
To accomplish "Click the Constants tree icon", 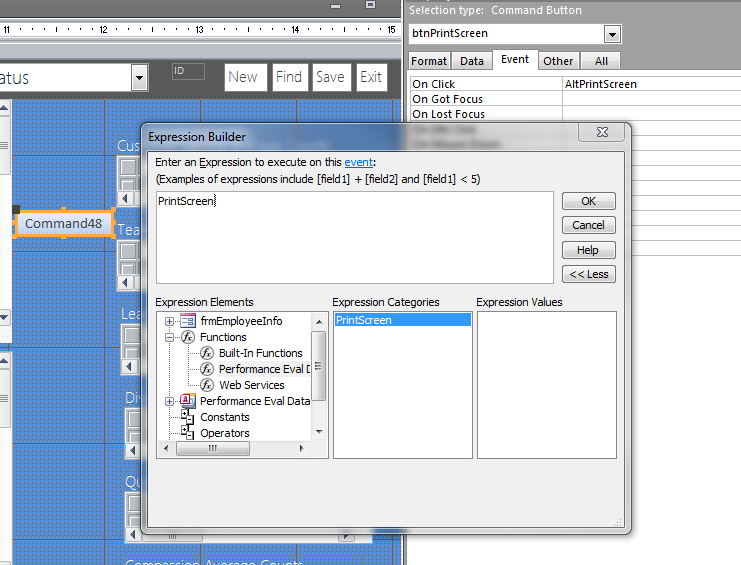I will 188,417.
